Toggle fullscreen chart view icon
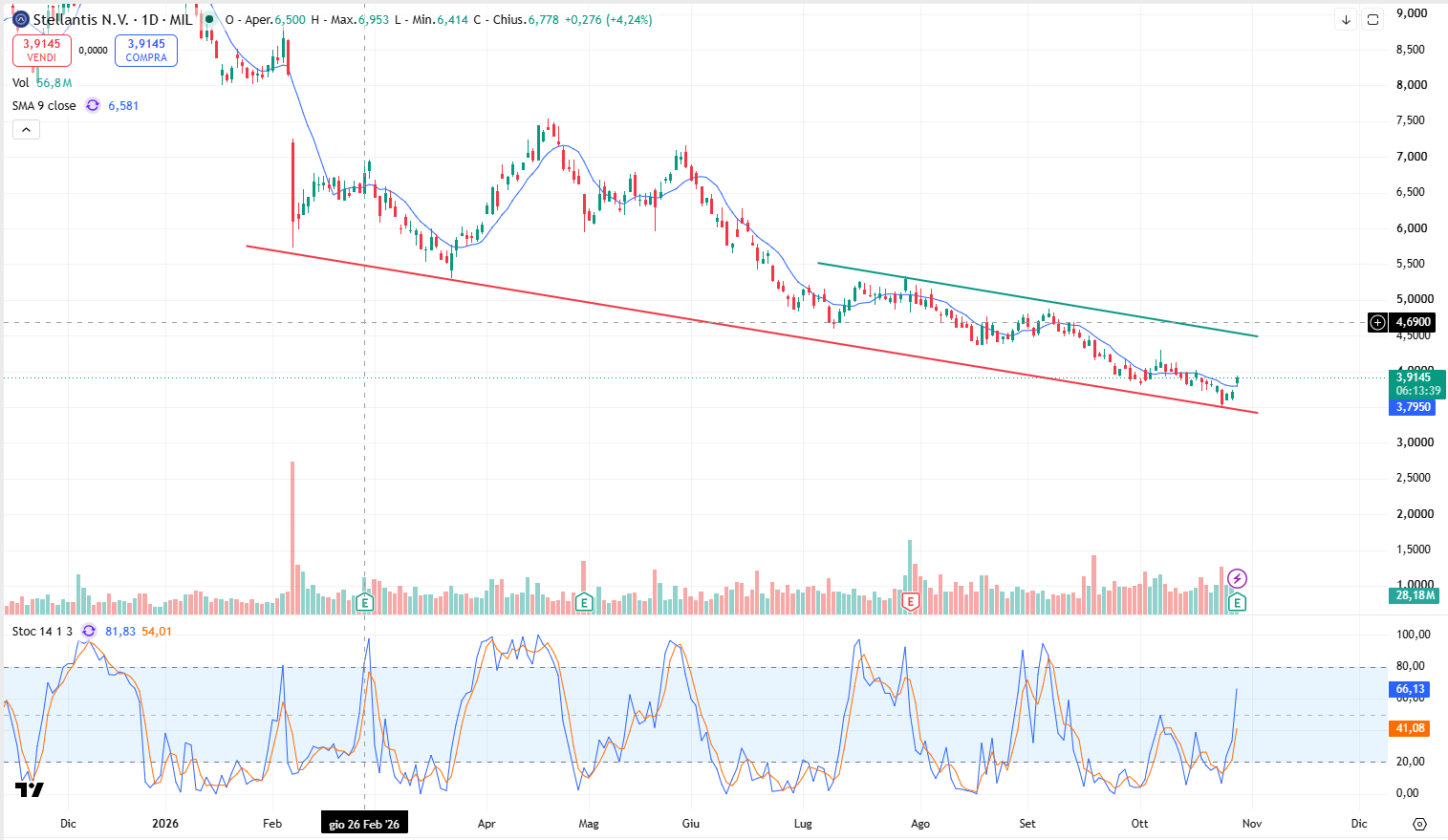Viewport: 1448px width, 840px height. [x=1372, y=19]
